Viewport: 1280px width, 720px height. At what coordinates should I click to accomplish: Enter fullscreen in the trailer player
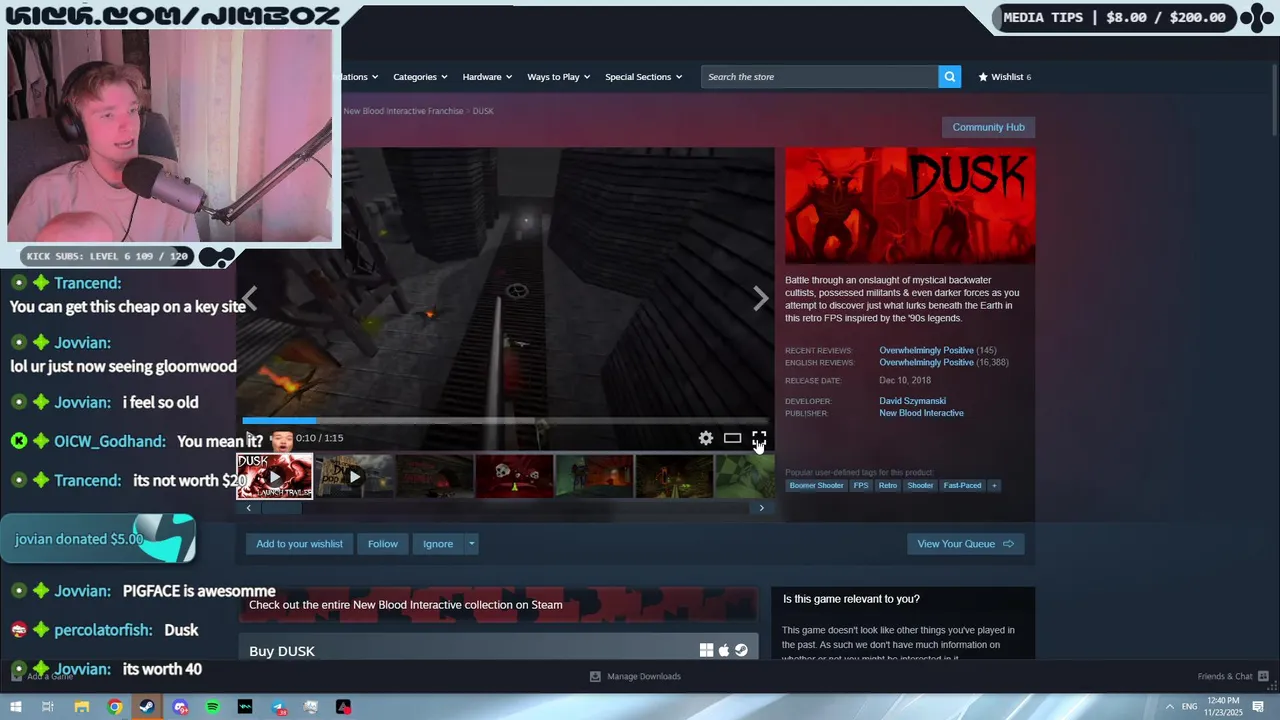click(x=759, y=438)
